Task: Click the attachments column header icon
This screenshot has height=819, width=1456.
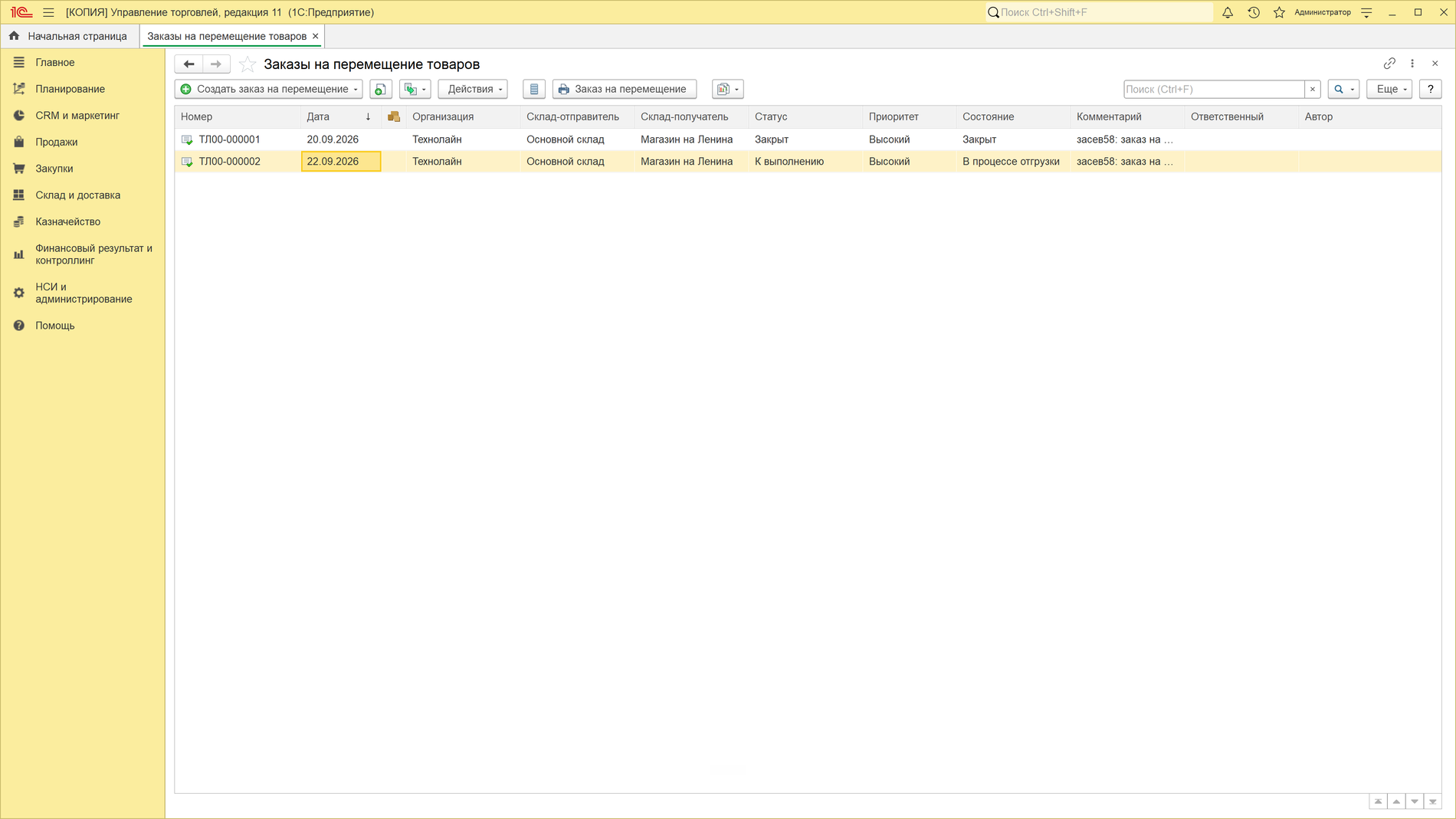Action: pyautogui.click(x=394, y=116)
